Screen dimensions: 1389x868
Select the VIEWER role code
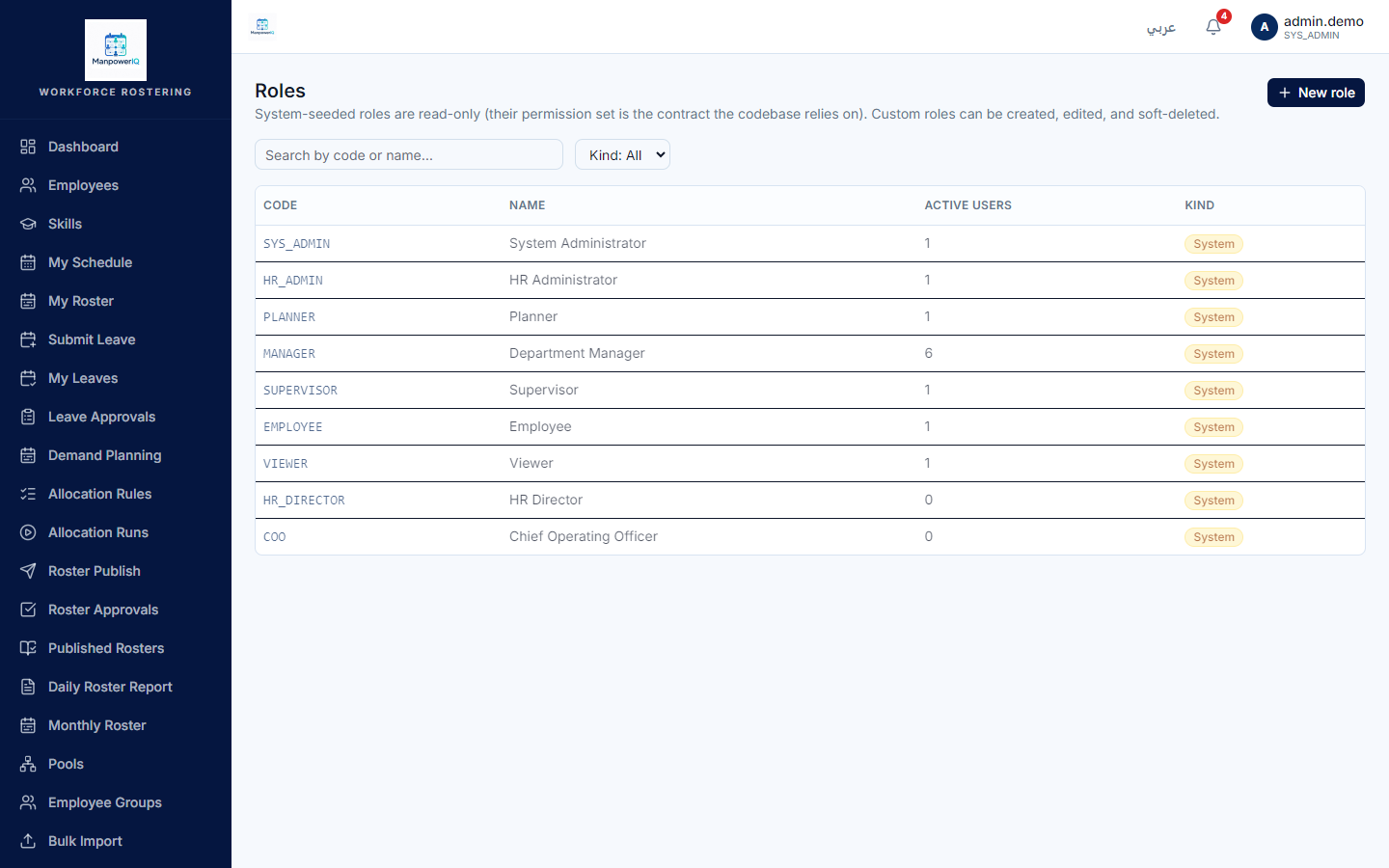[x=286, y=464]
